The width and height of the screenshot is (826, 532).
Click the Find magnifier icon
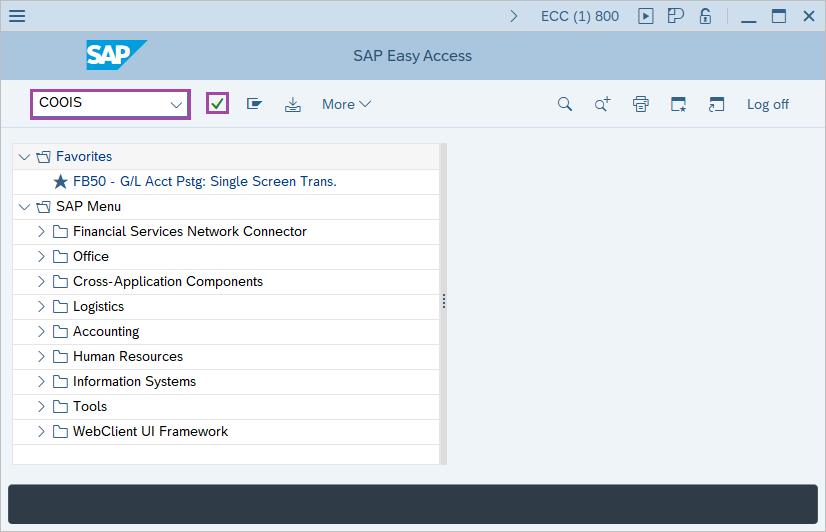click(x=565, y=104)
